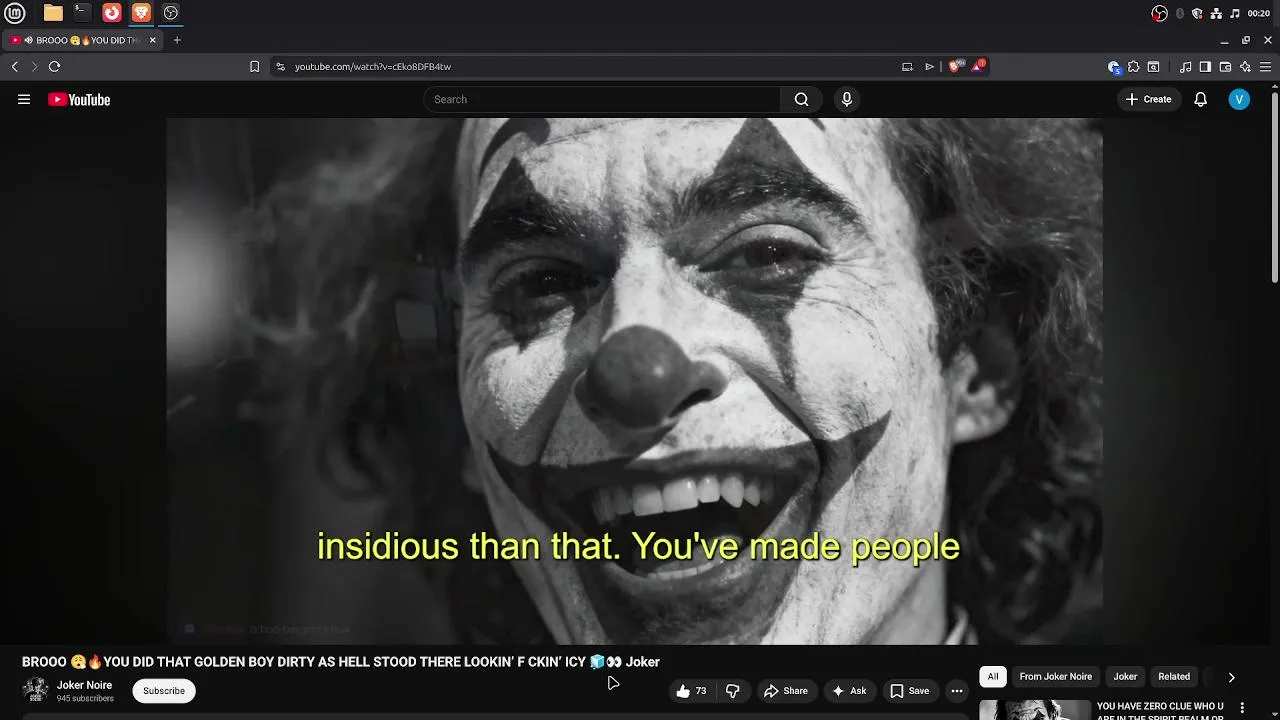Open the OBS Studio panel launcher
This screenshot has width=1280, height=720.
coord(171,13)
